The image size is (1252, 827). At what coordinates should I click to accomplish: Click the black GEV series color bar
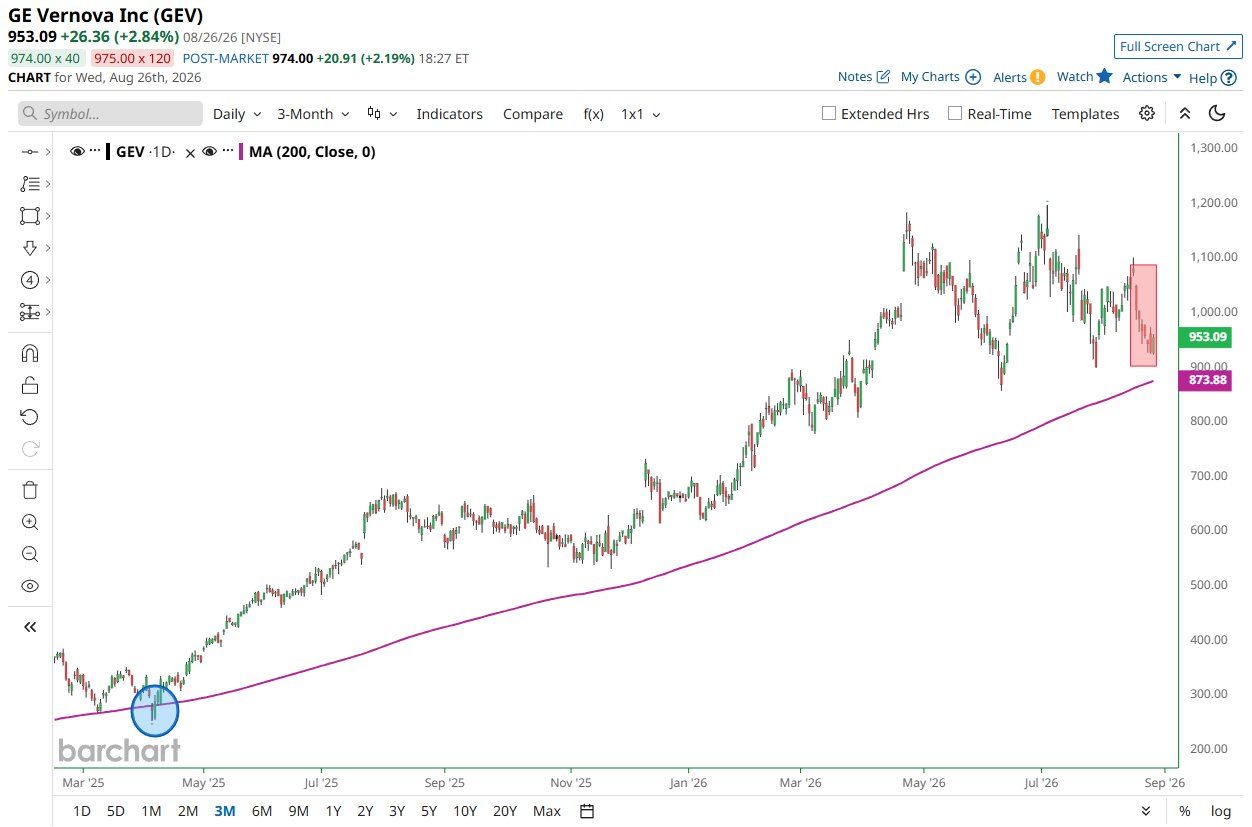pyautogui.click(x=108, y=152)
